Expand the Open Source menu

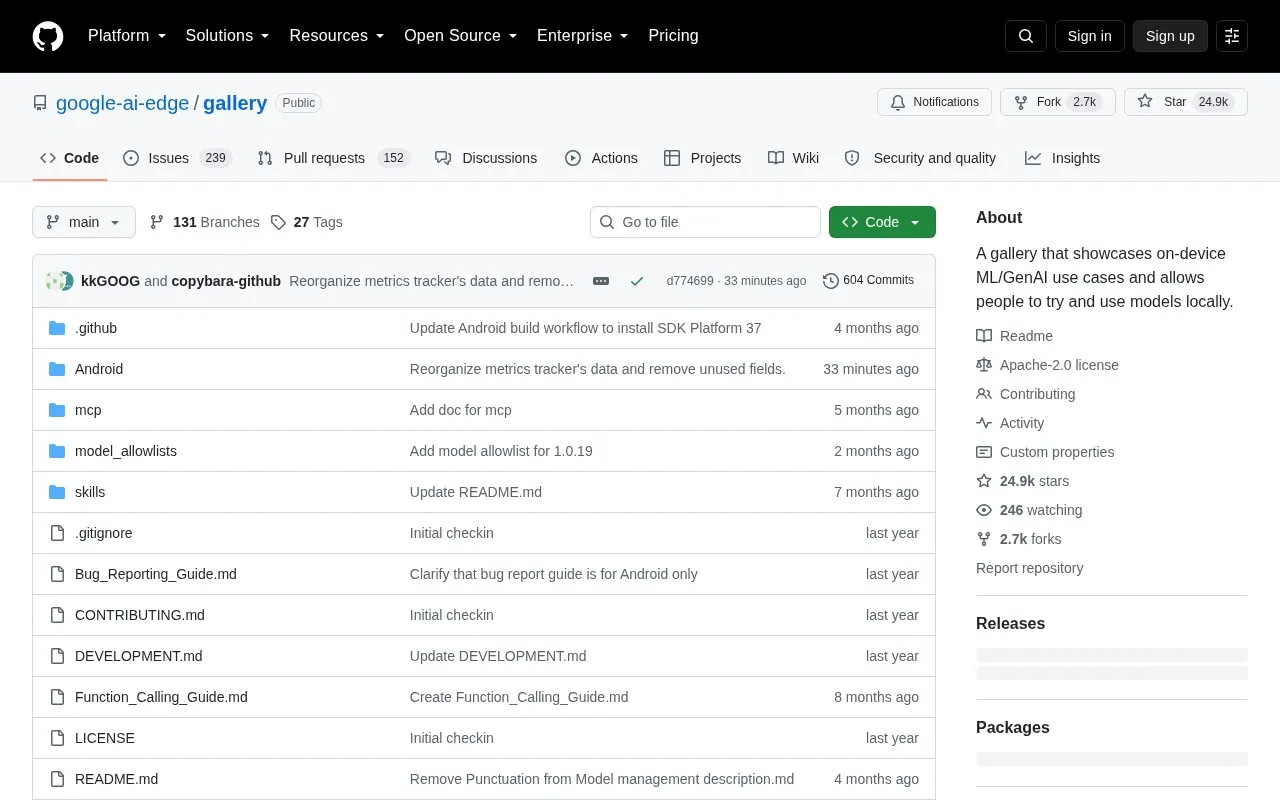[461, 36]
